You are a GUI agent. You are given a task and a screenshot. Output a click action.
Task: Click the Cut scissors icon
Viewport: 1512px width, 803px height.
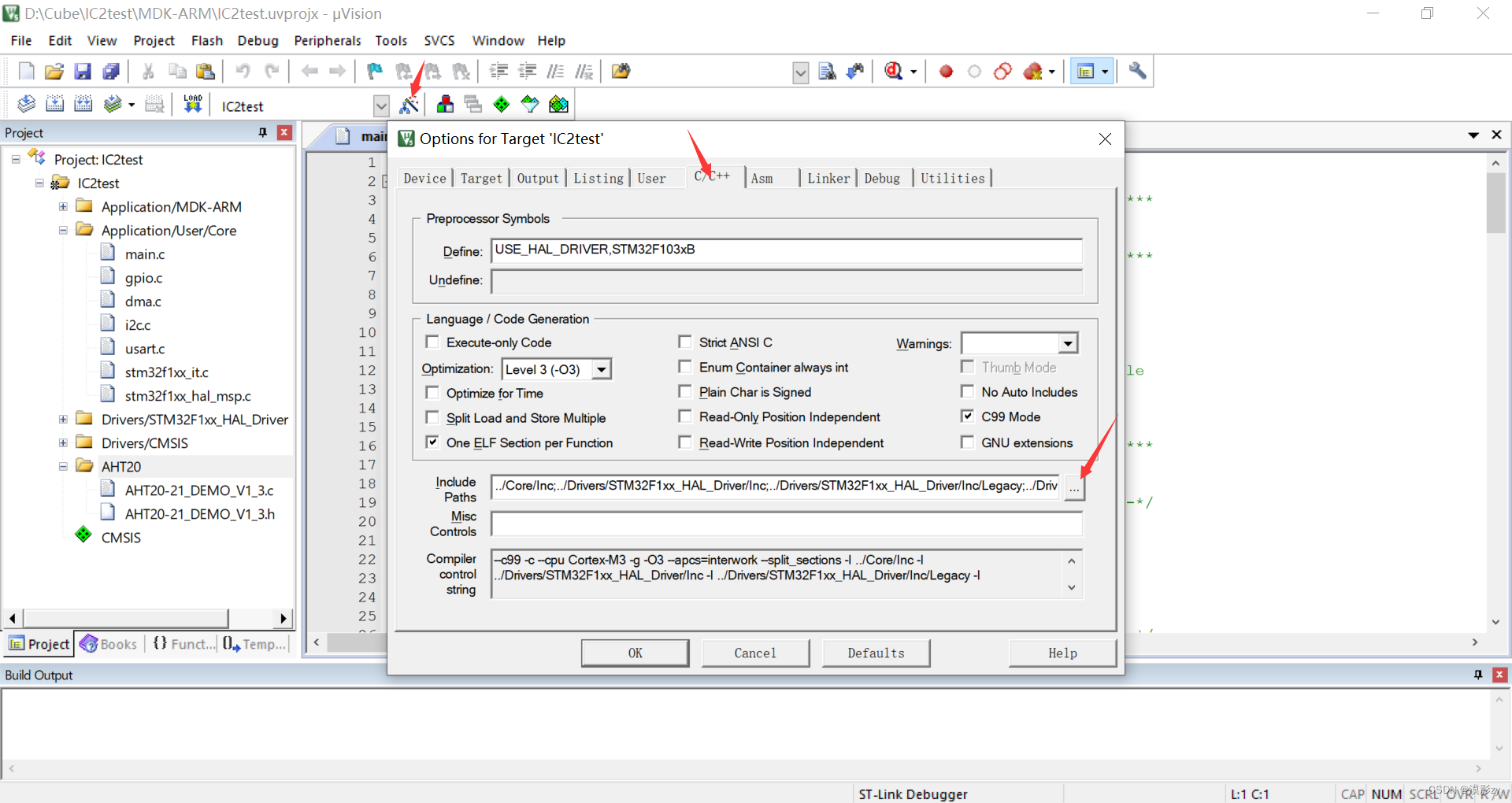point(148,72)
